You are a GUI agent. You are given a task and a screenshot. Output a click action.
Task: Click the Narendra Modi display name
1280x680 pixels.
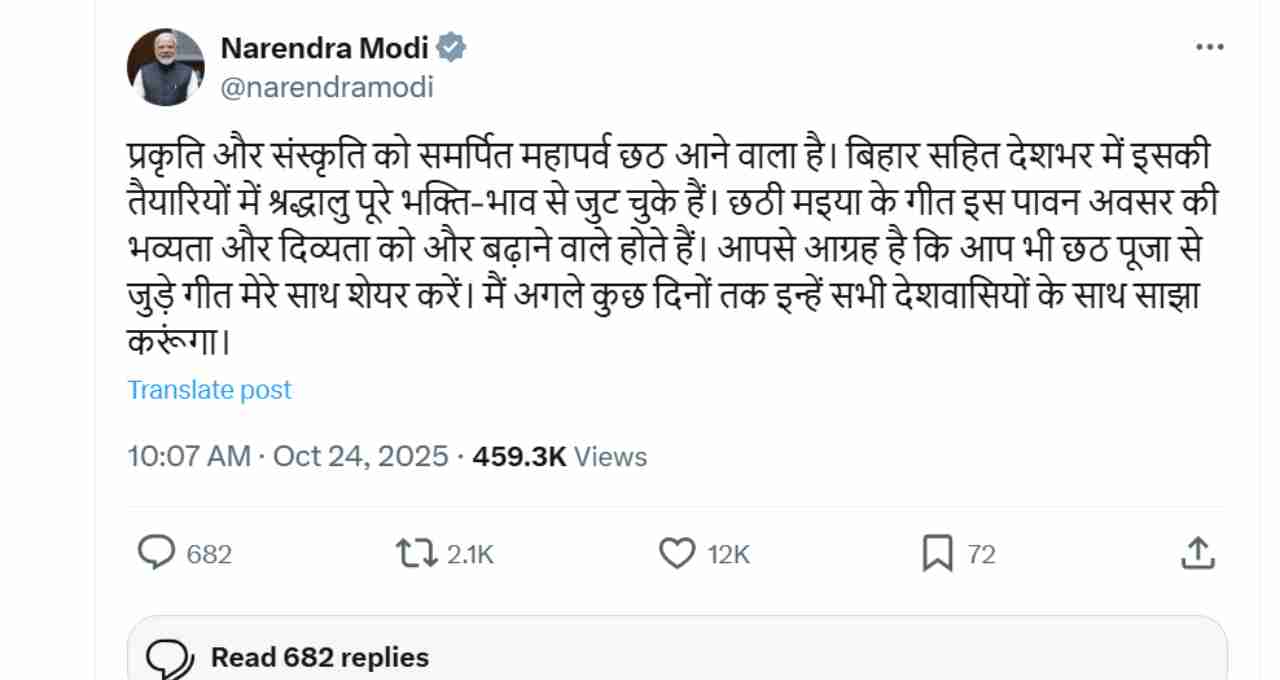click(x=324, y=47)
